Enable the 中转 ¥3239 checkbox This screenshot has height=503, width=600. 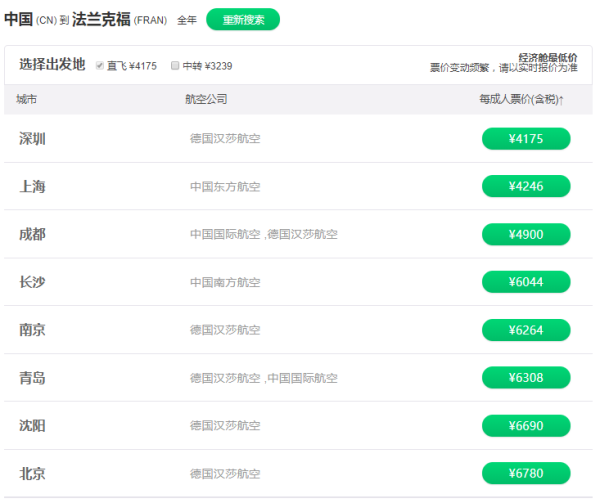tap(175, 66)
